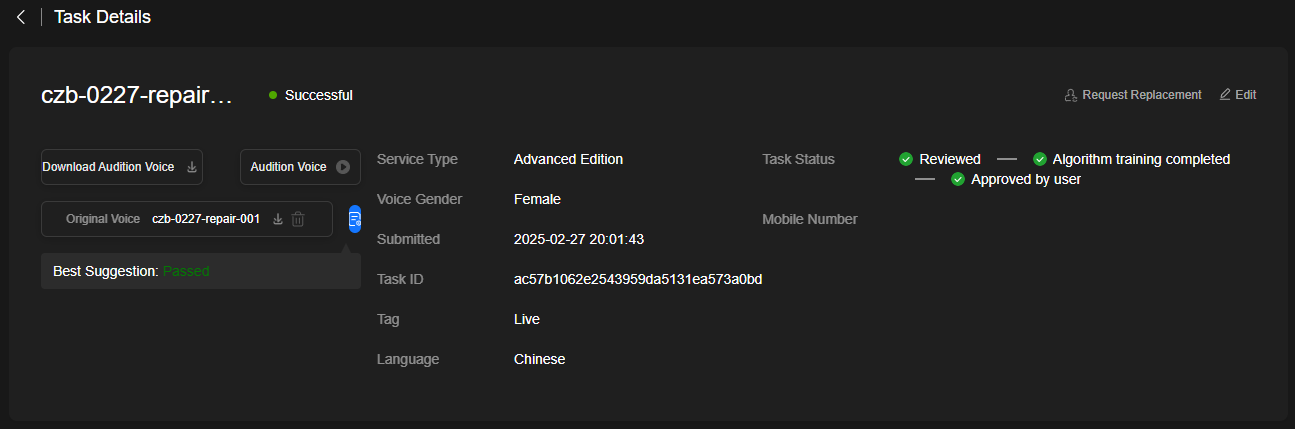
Task: Click Approved by user text
Action: pos(1026,179)
